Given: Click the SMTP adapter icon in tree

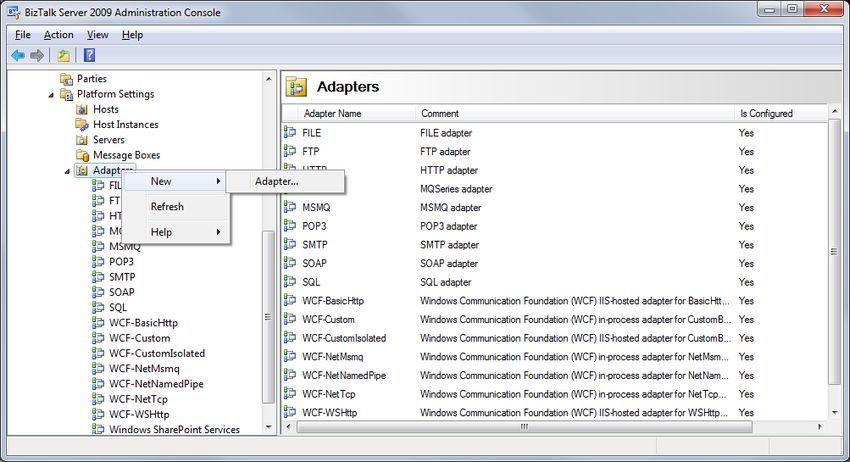Looking at the screenshot, I should click(98, 277).
